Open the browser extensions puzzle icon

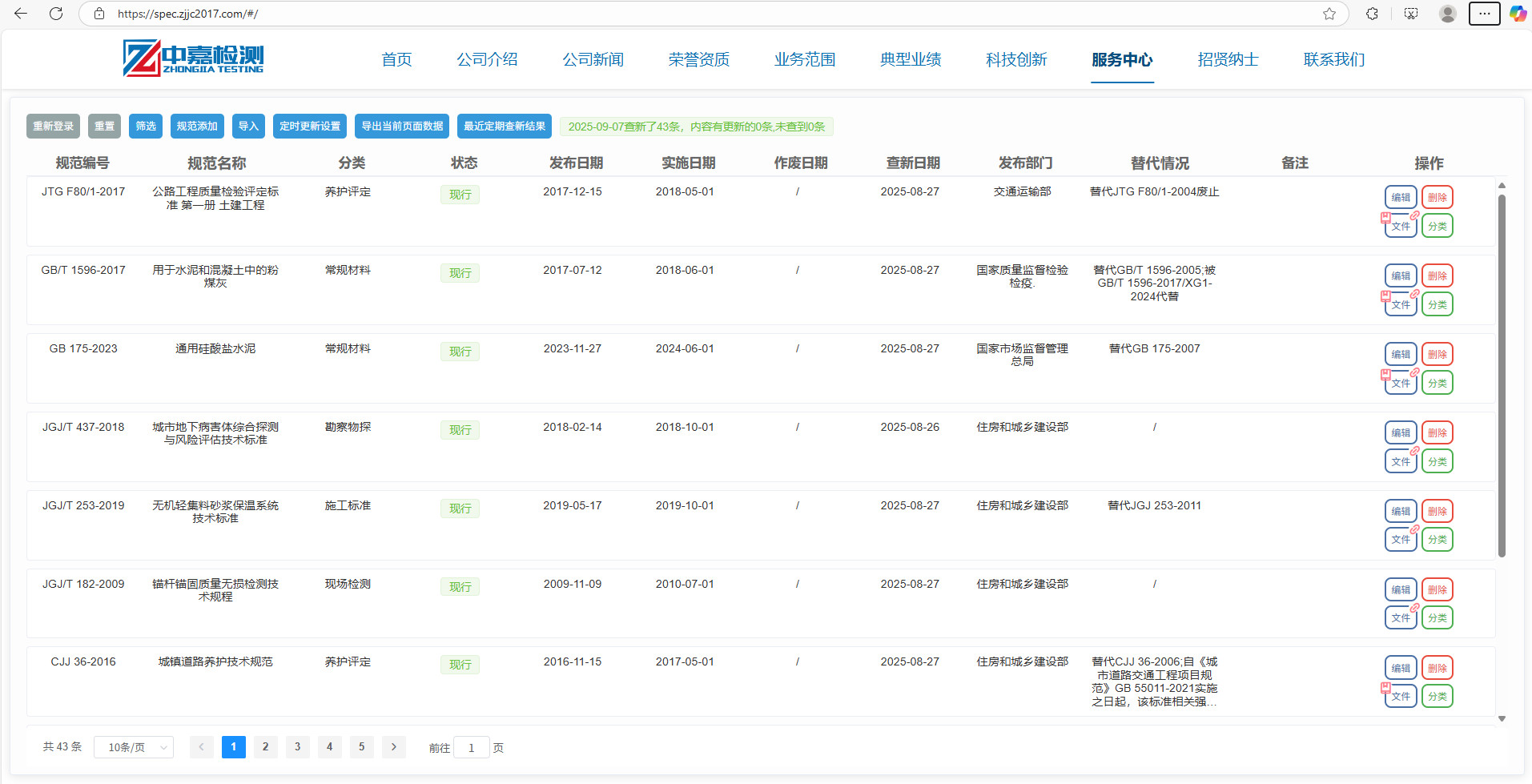click(x=1372, y=14)
